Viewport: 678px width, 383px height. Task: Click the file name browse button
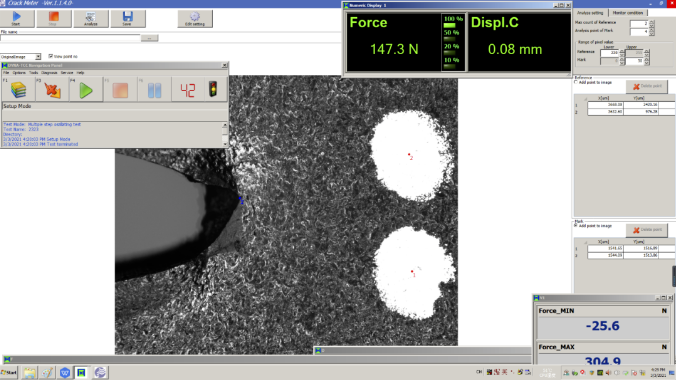150,38
